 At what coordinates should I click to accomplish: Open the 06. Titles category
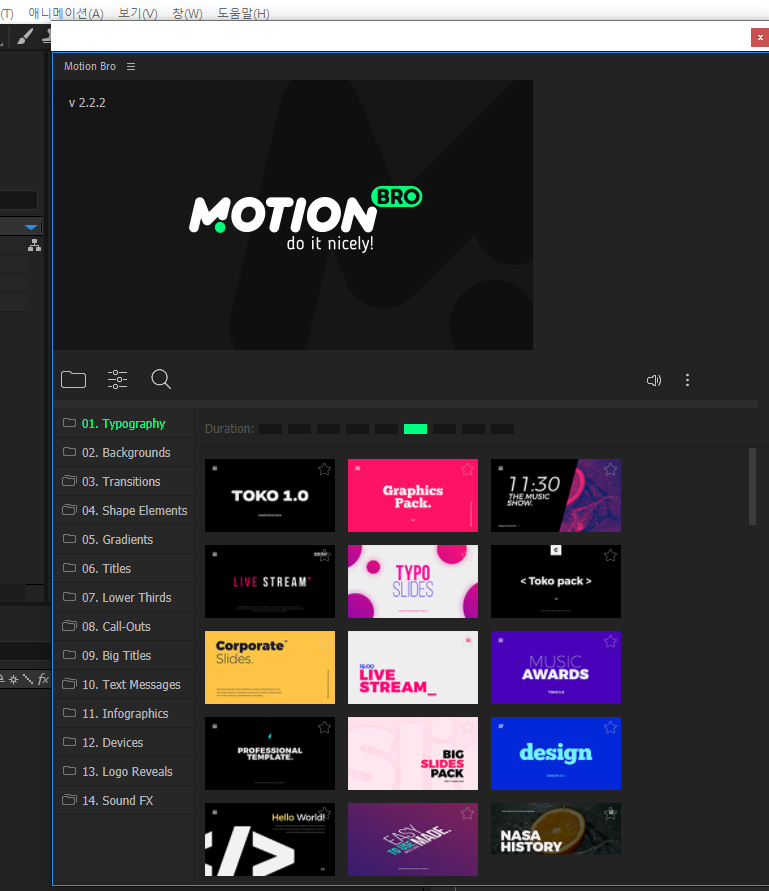coord(123,568)
